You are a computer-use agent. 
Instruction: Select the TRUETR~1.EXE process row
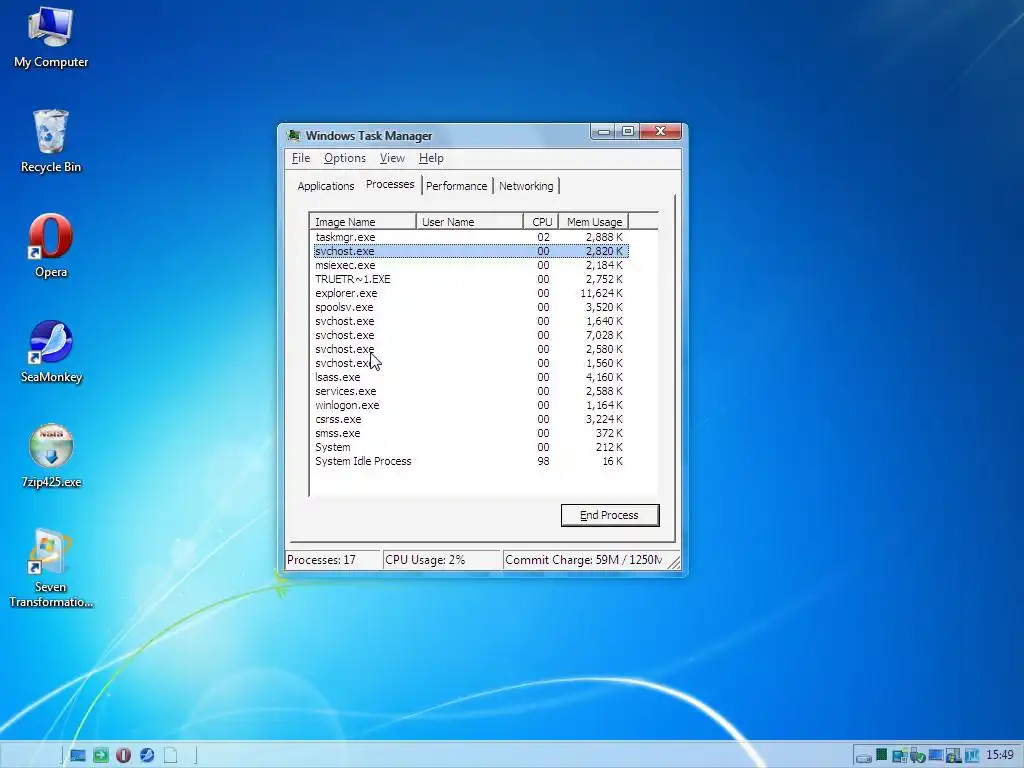pos(470,279)
